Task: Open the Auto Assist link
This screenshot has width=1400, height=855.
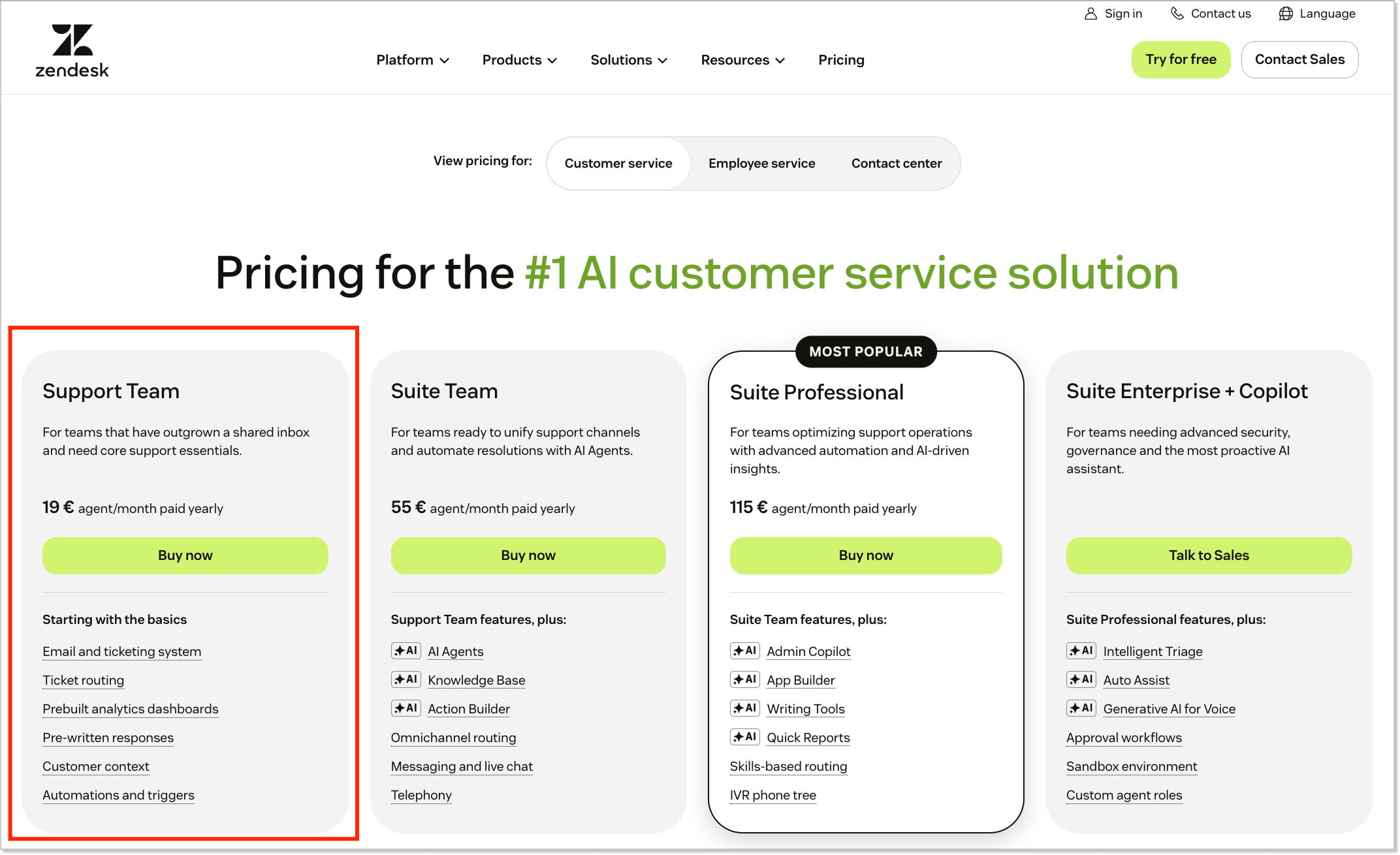Action: click(x=1136, y=680)
